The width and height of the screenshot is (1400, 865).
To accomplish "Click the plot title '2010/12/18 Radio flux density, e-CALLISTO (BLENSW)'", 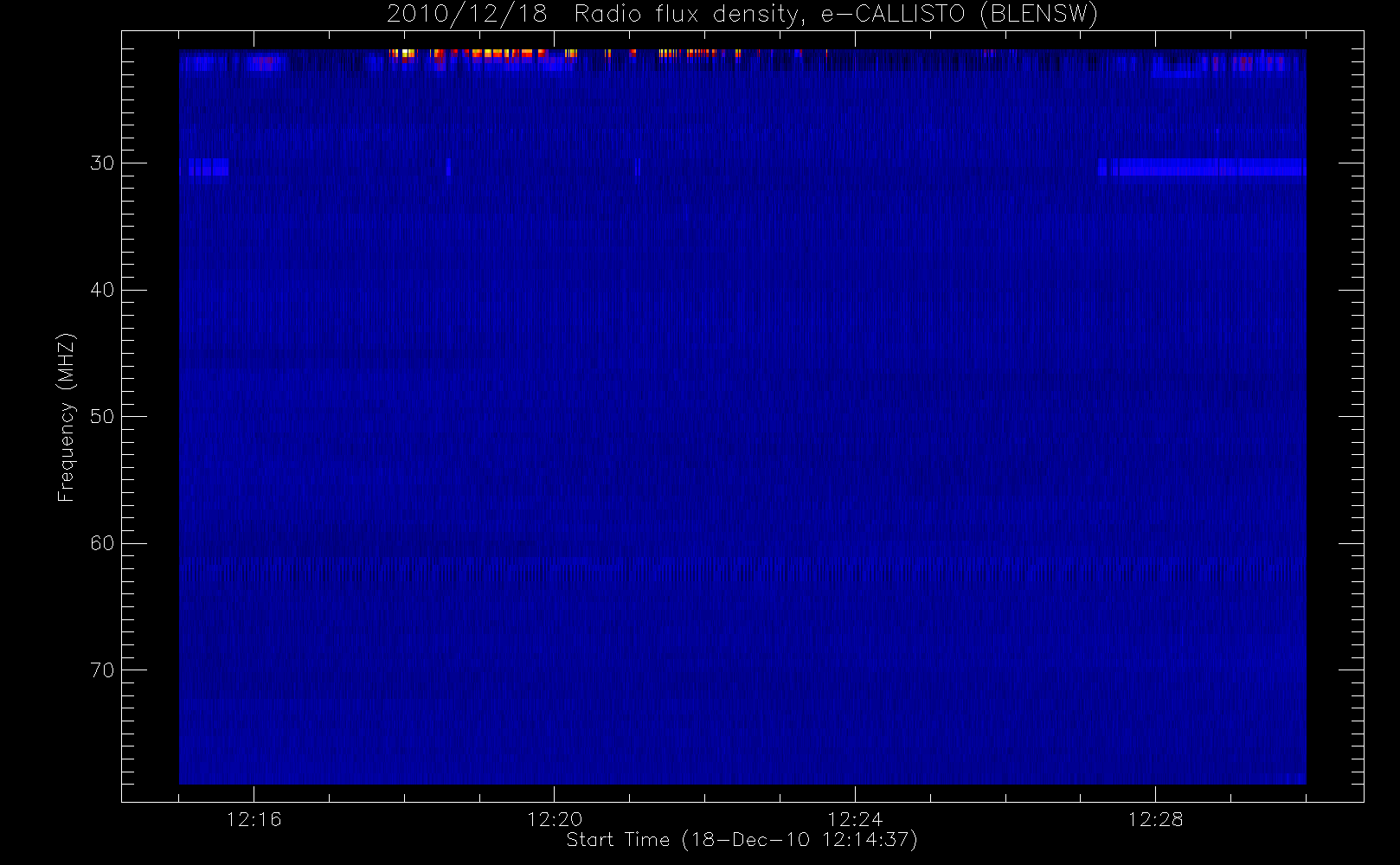I will pyautogui.click(x=742, y=14).
